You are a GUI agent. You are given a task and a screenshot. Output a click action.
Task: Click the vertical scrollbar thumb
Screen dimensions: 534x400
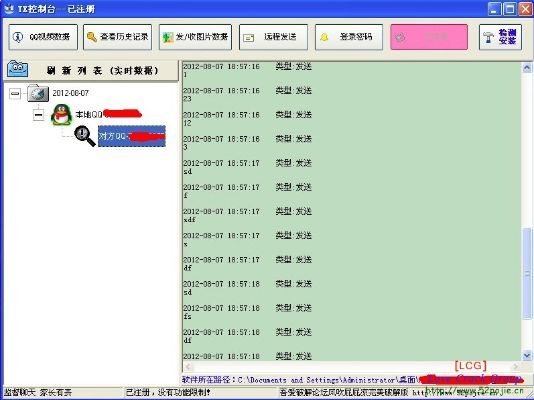click(527, 274)
